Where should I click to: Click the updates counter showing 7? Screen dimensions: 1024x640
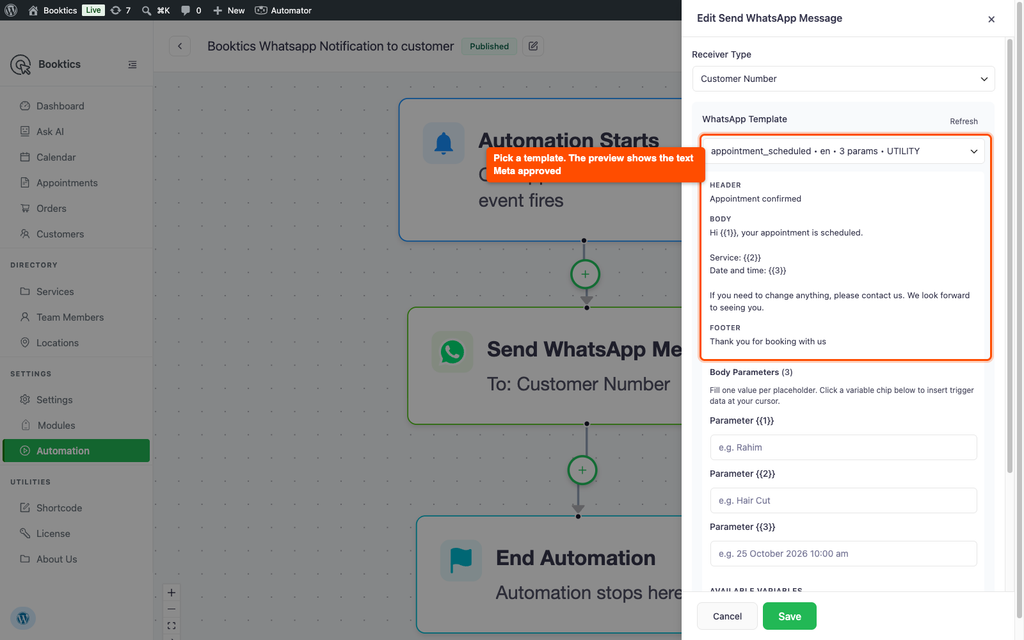point(121,10)
